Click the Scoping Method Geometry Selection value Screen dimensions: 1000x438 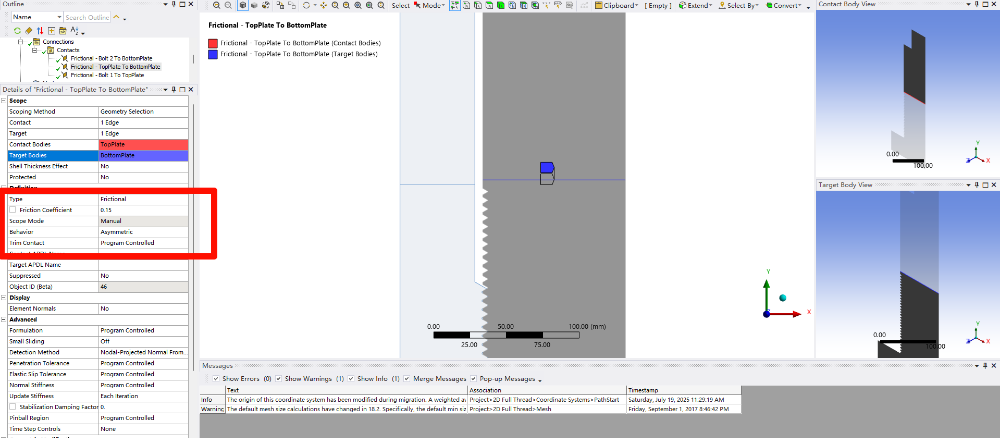(143, 112)
